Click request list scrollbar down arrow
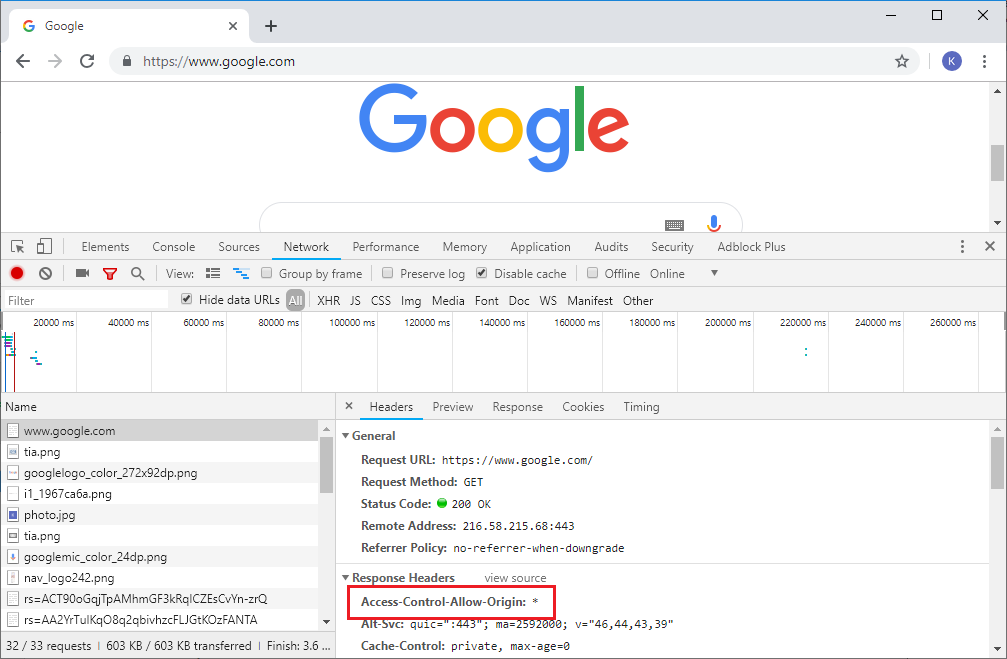Screen dimensions: 1007x659 point(326,622)
